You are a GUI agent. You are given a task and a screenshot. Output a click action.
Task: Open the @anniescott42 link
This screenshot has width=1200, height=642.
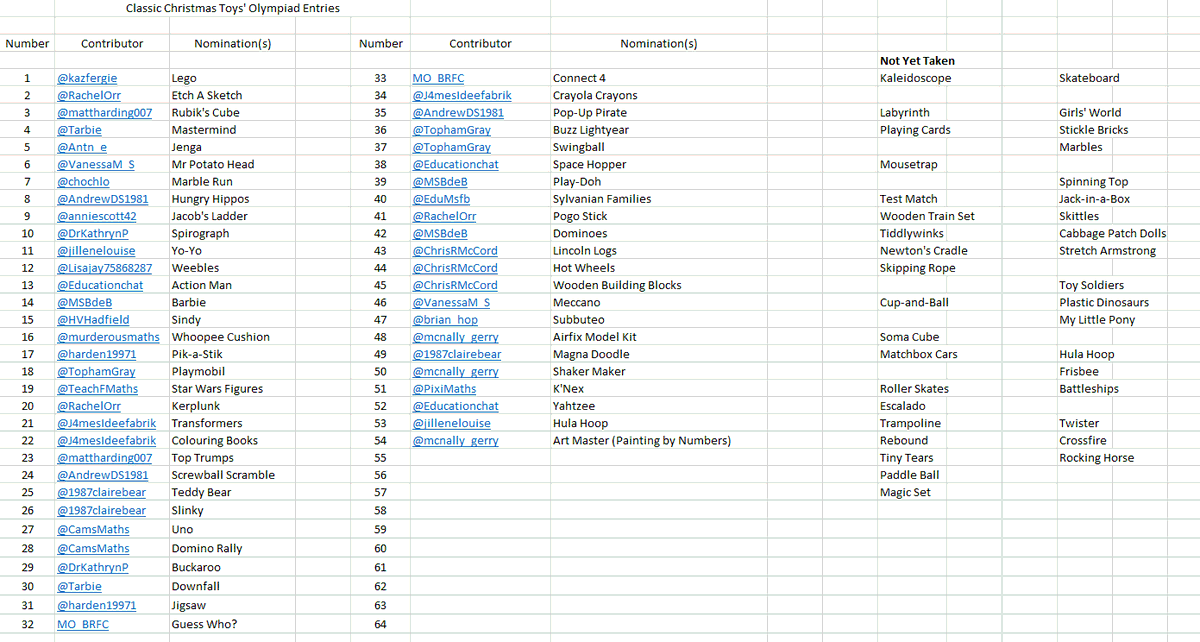click(97, 216)
